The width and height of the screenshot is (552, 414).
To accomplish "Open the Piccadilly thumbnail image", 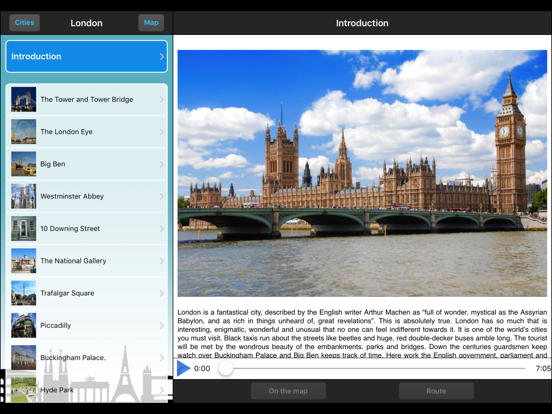I will point(24,325).
